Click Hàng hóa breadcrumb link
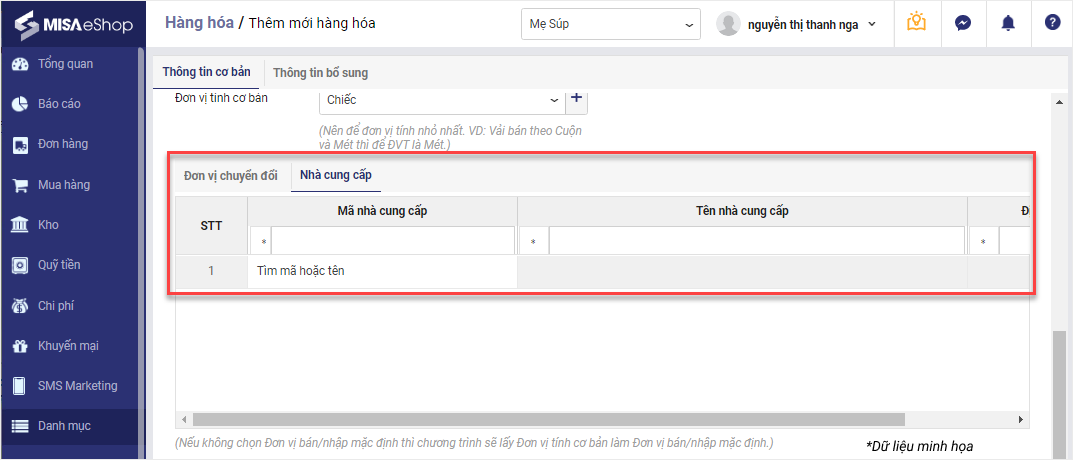This screenshot has height=460, width=1073. [199, 23]
